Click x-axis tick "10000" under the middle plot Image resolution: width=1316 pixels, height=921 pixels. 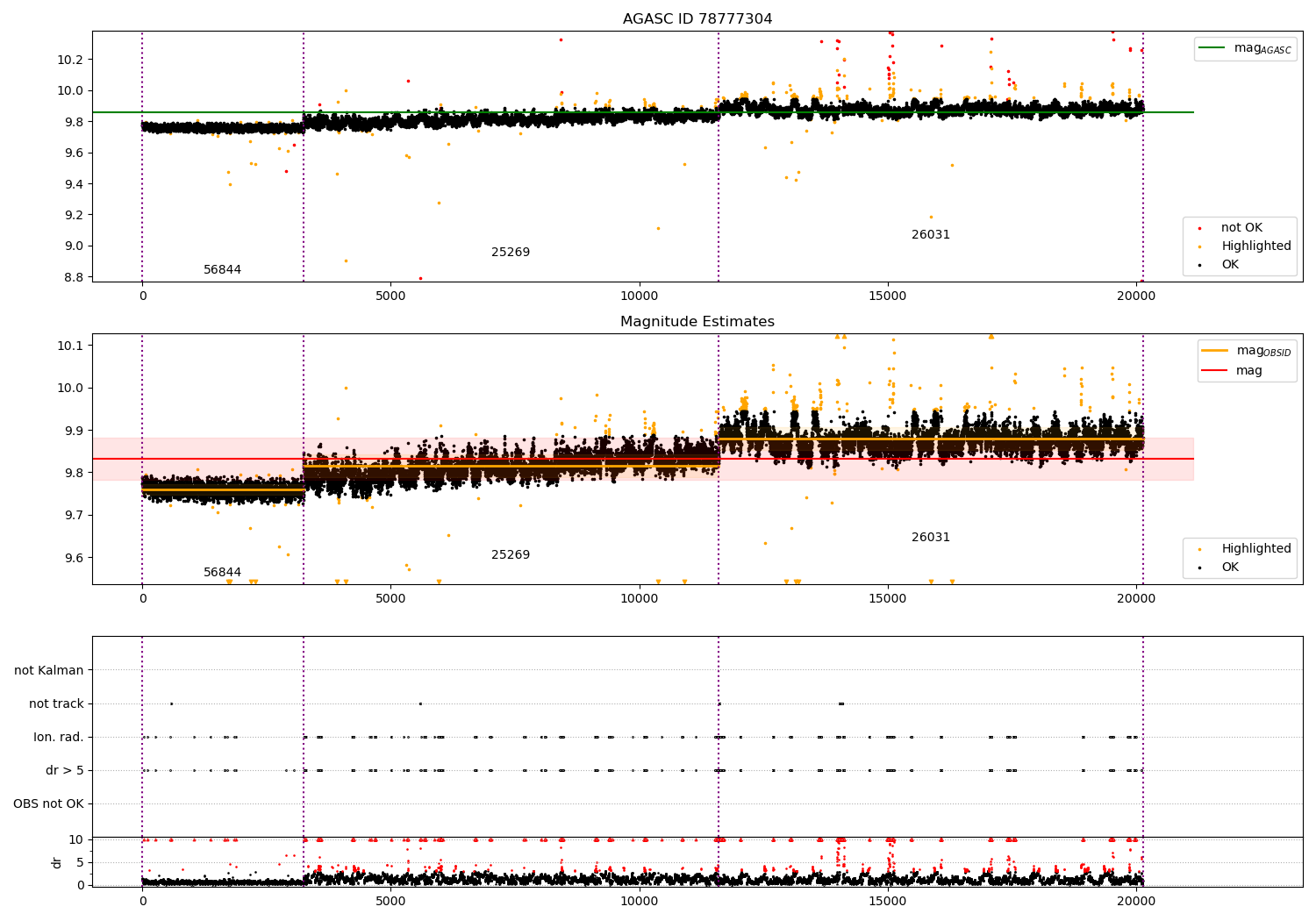[639, 599]
